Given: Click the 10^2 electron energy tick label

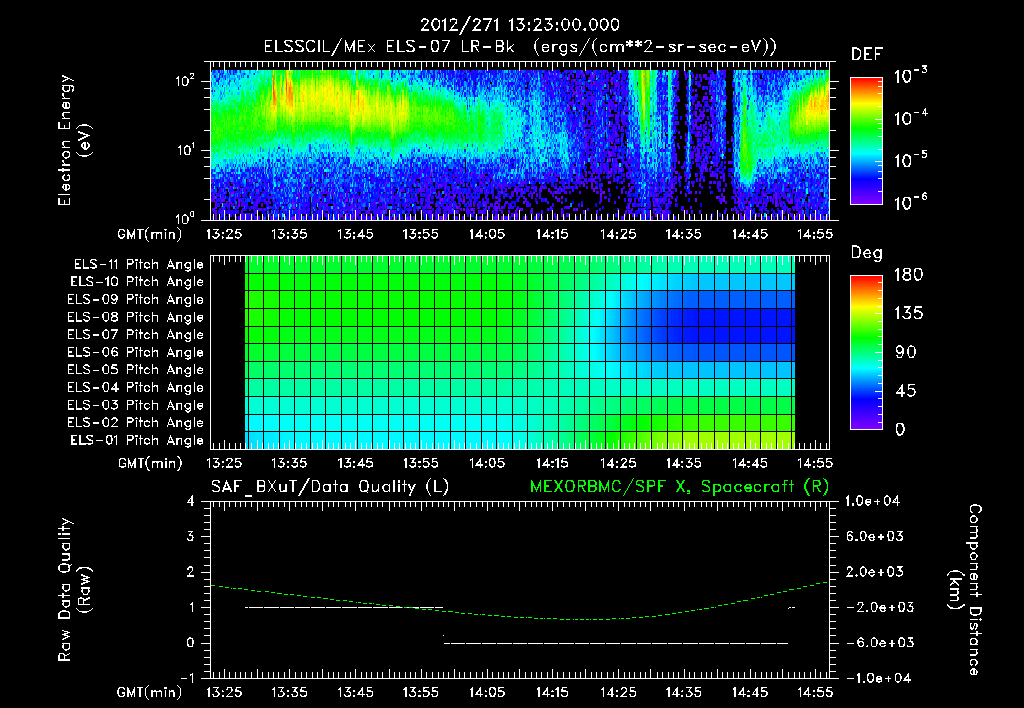Looking at the screenshot, I should tap(185, 81).
